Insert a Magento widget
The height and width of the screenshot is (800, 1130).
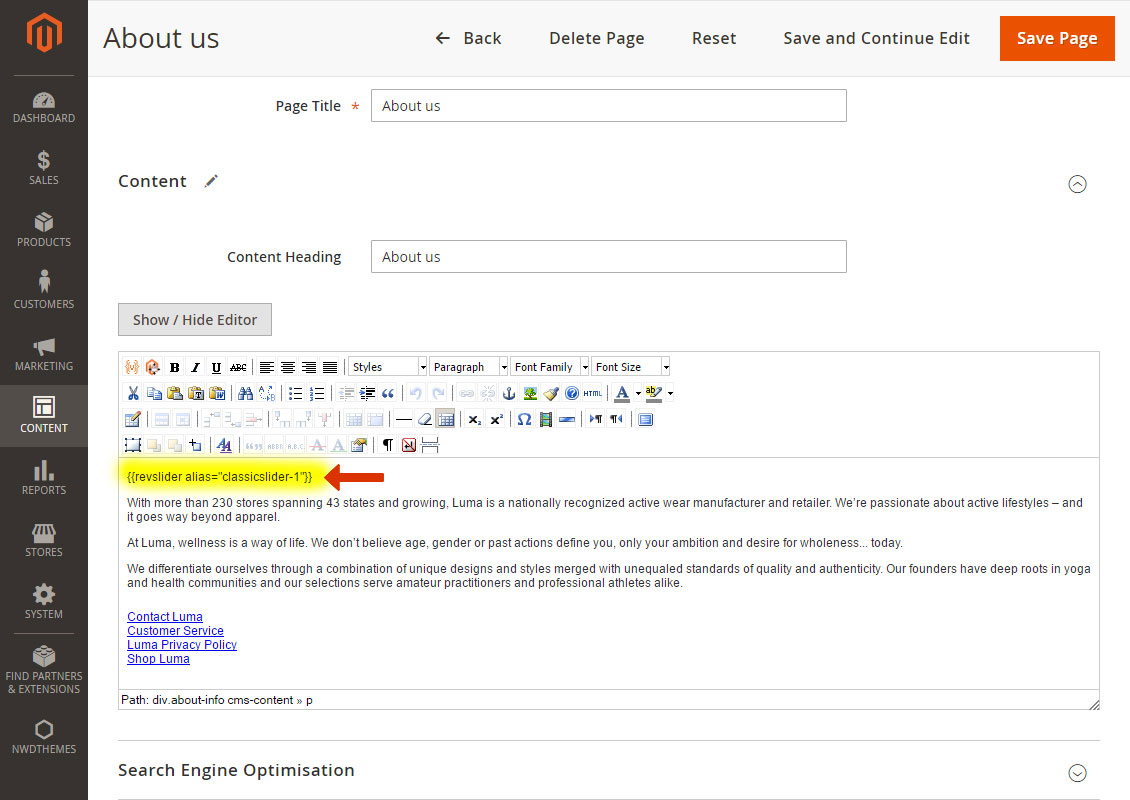[x=153, y=368]
